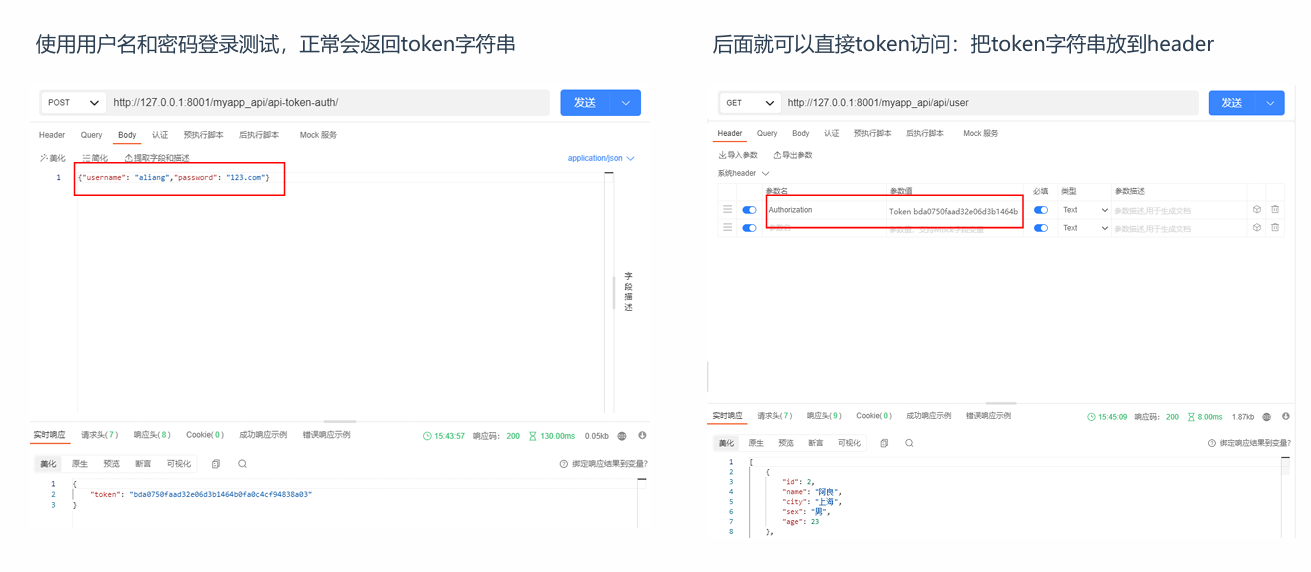Click the drag handle on the Authorization row

[727, 210]
